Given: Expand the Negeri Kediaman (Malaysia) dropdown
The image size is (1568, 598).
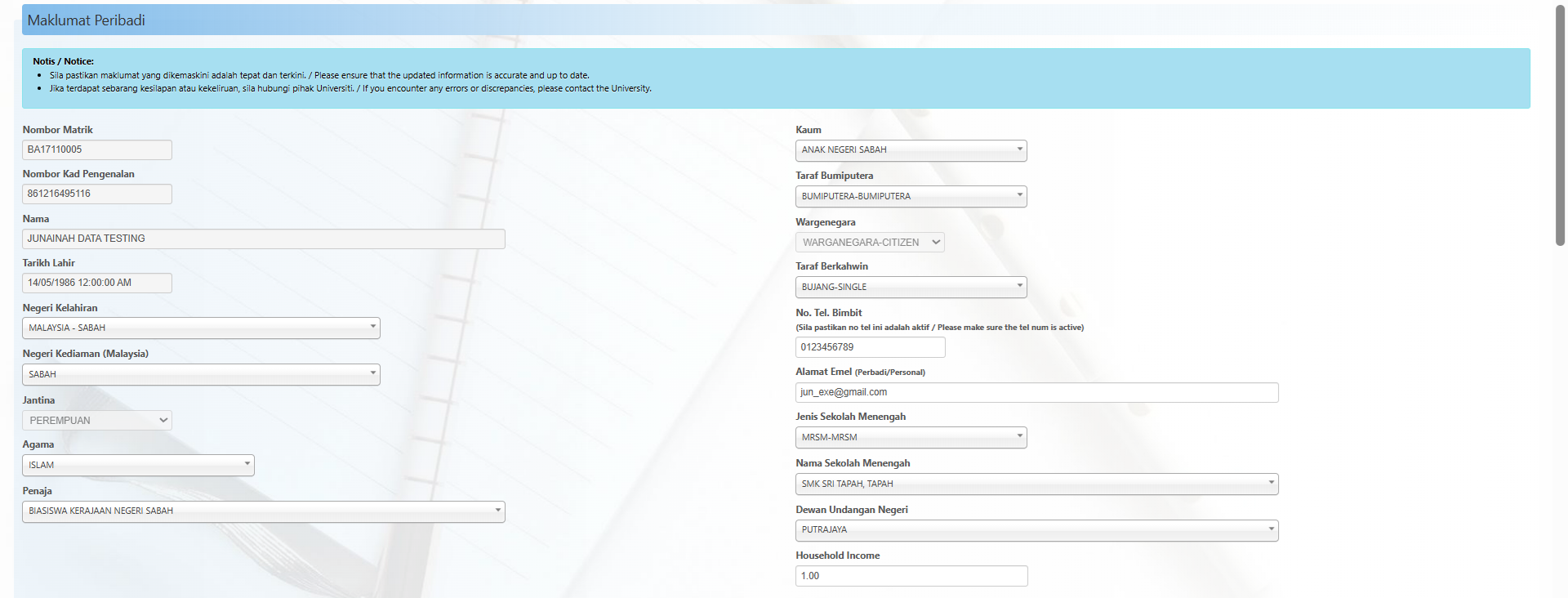Looking at the screenshot, I should 201,374.
